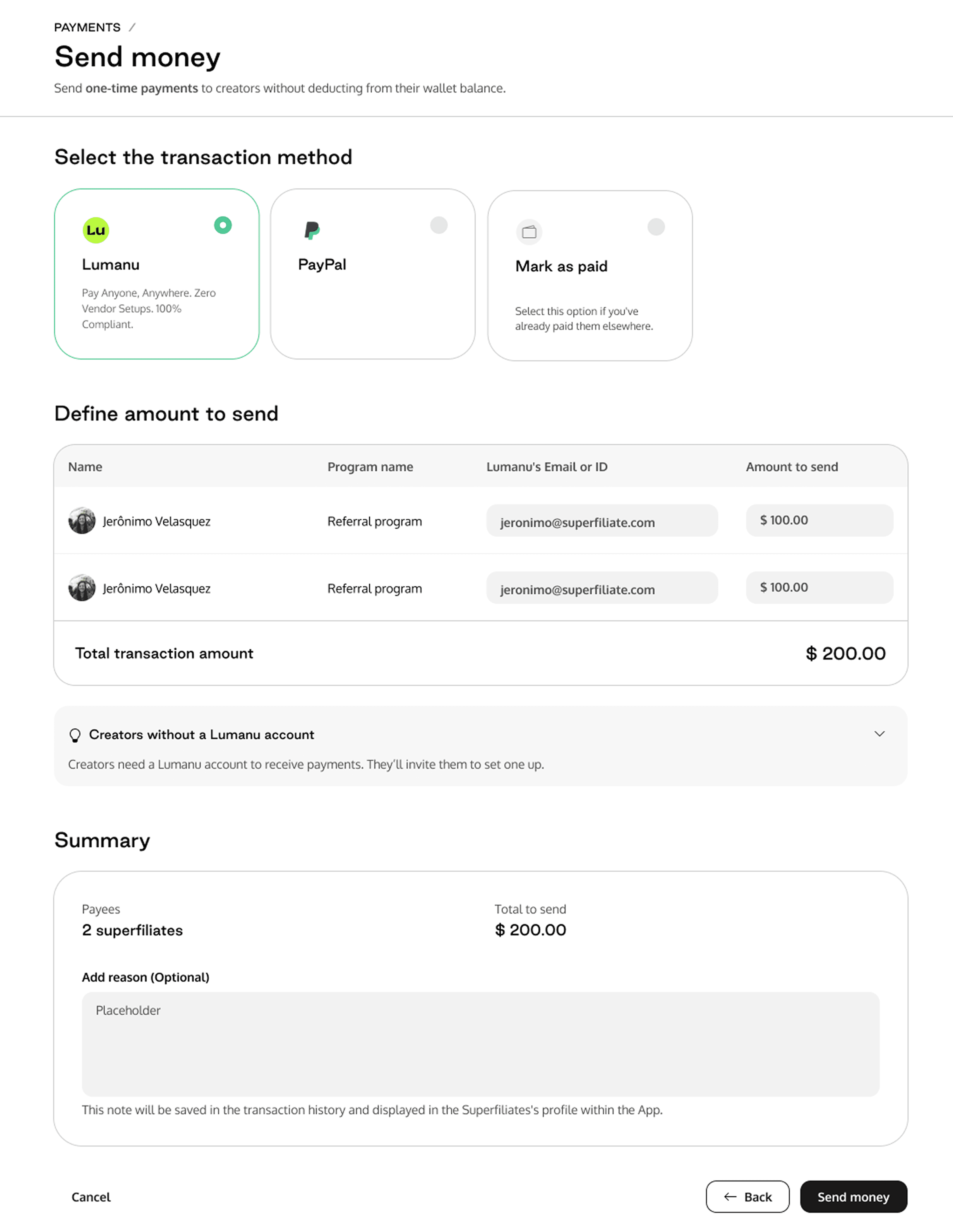Screen dimensions: 953x1232
Task: Select the Lumanu radio button
Action: (x=223, y=225)
